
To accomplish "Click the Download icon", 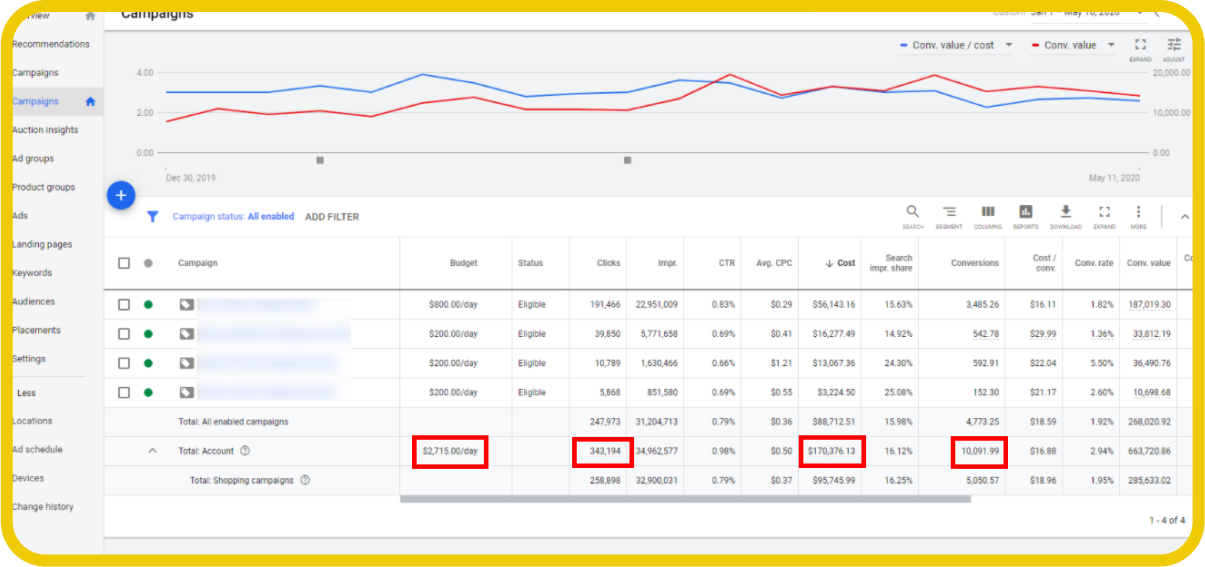I will 1065,214.
